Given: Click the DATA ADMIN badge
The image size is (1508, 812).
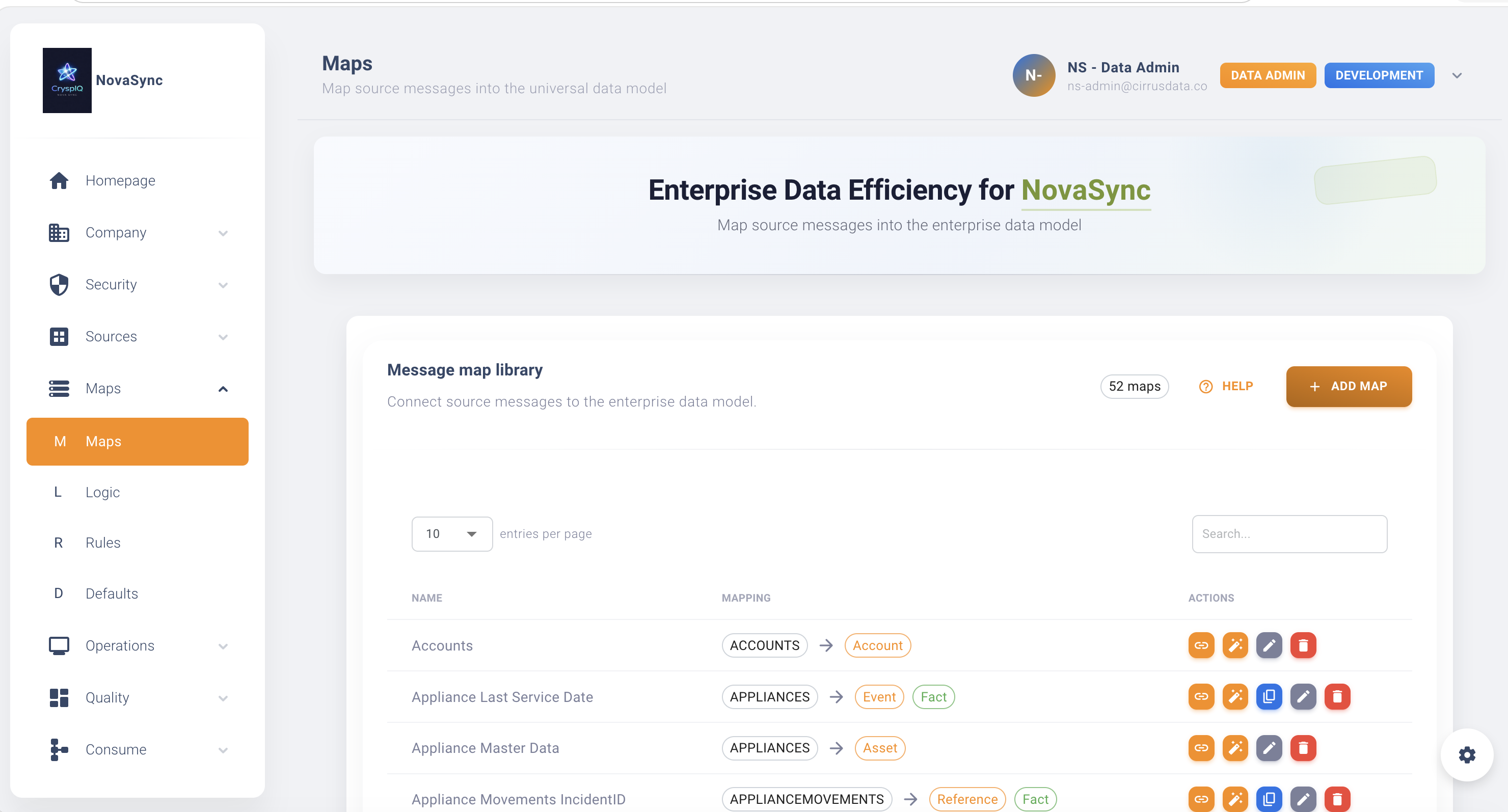Looking at the screenshot, I should [x=1268, y=75].
